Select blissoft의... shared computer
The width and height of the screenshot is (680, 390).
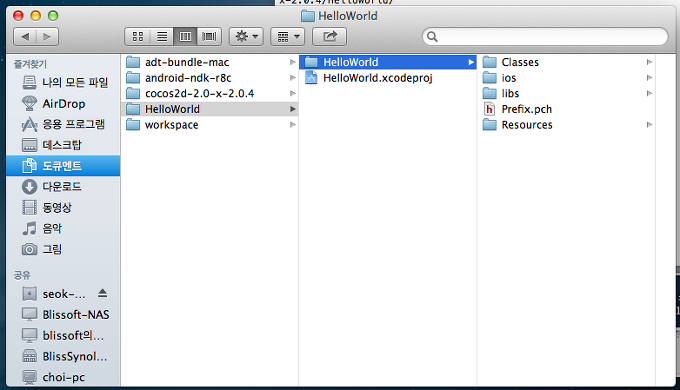coord(63,336)
